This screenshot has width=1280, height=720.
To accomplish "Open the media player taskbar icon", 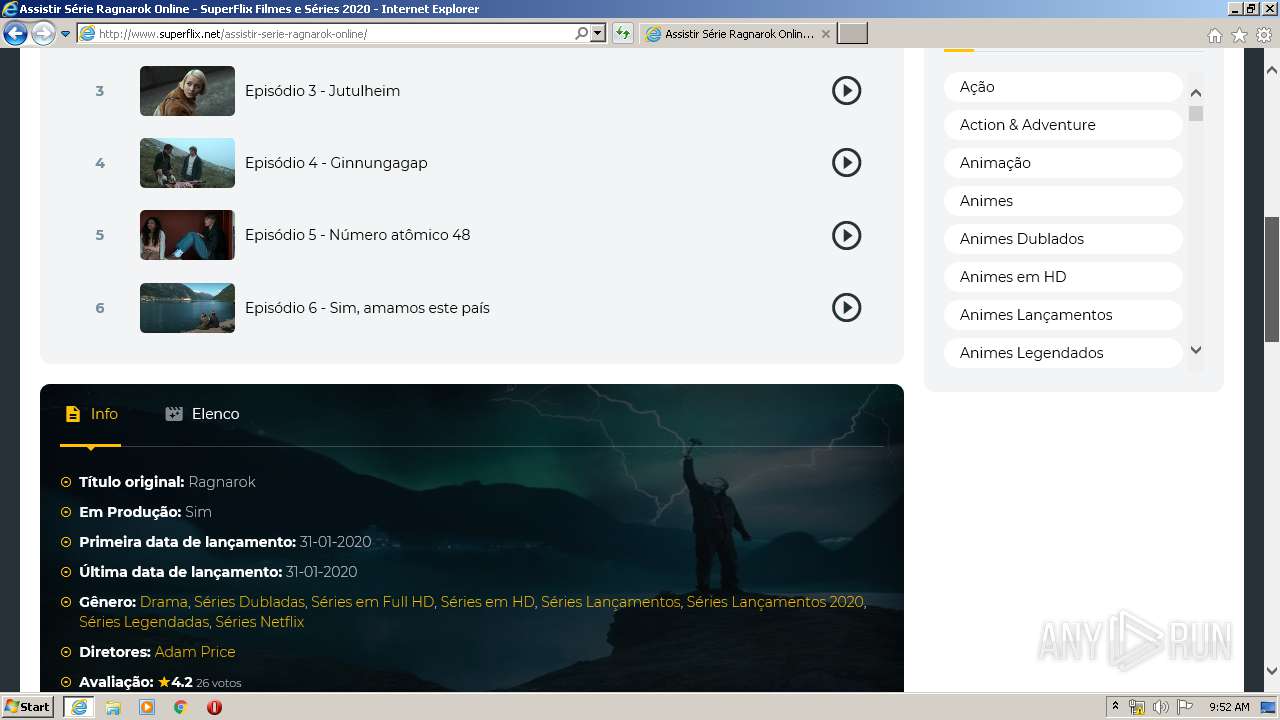I will pyautogui.click(x=147, y=707).
